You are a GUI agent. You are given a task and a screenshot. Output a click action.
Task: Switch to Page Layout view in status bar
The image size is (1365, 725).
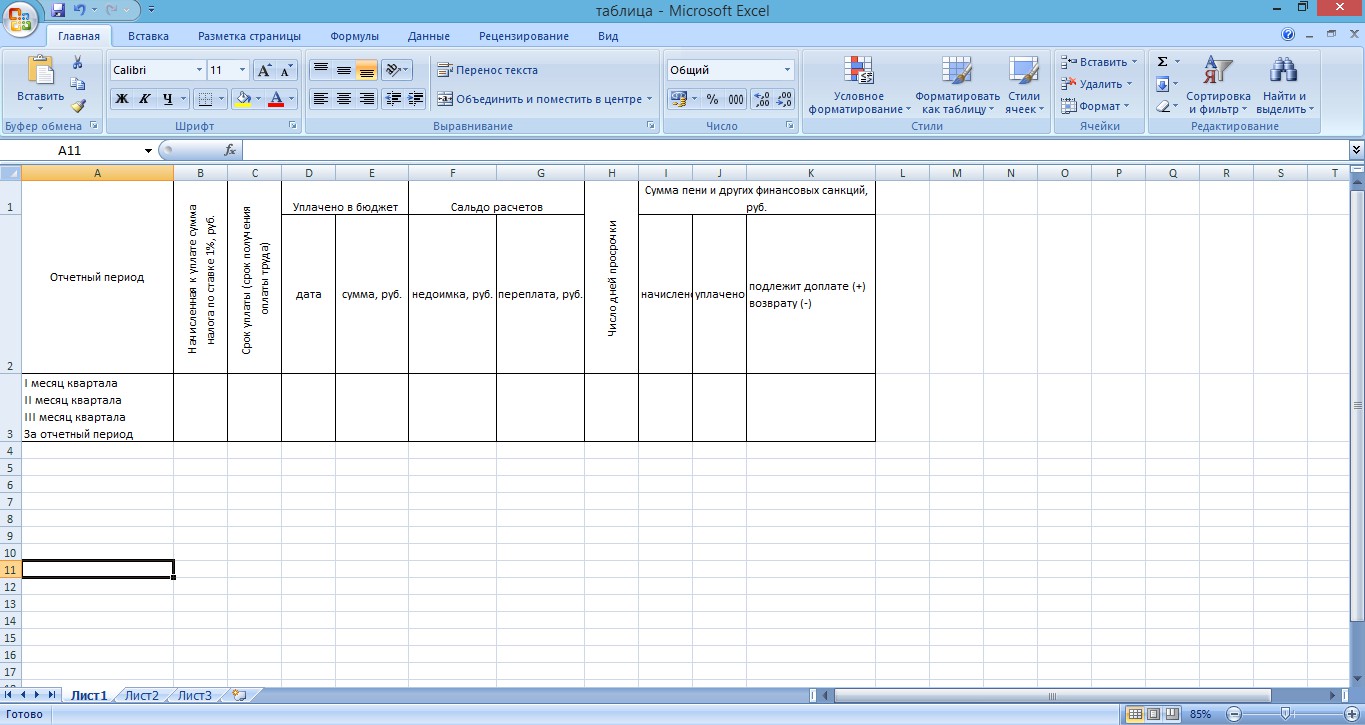pos(1153,714)
